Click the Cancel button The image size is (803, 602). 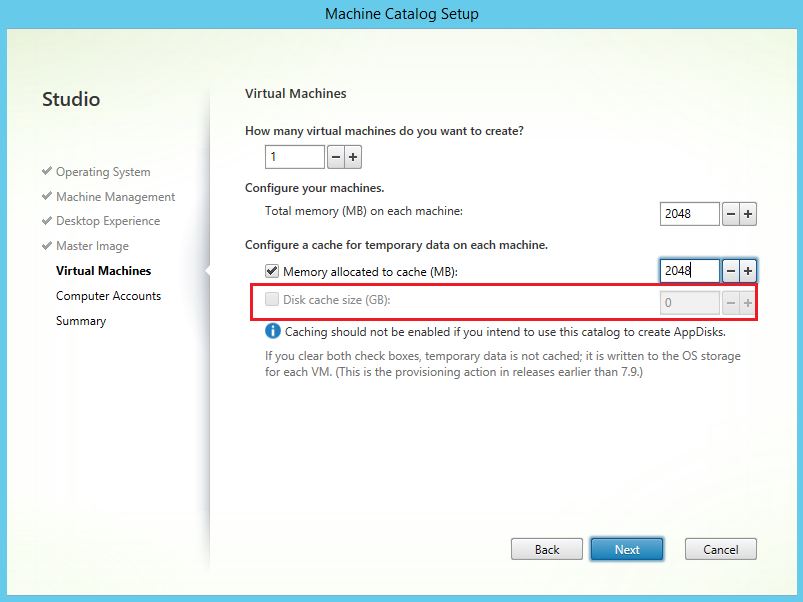click(x=719, y=549)
